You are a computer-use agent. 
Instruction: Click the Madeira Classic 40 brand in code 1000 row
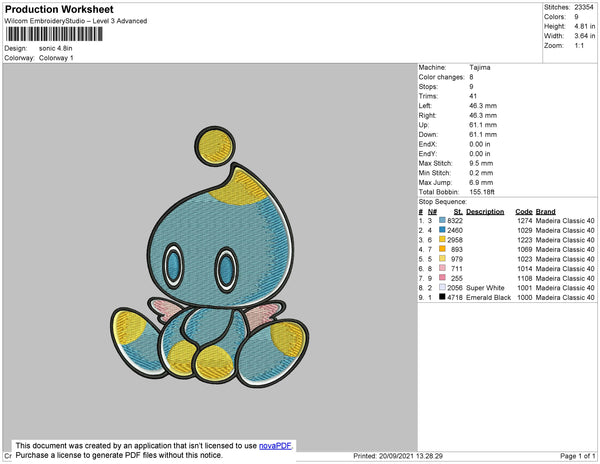click(565, 297)
